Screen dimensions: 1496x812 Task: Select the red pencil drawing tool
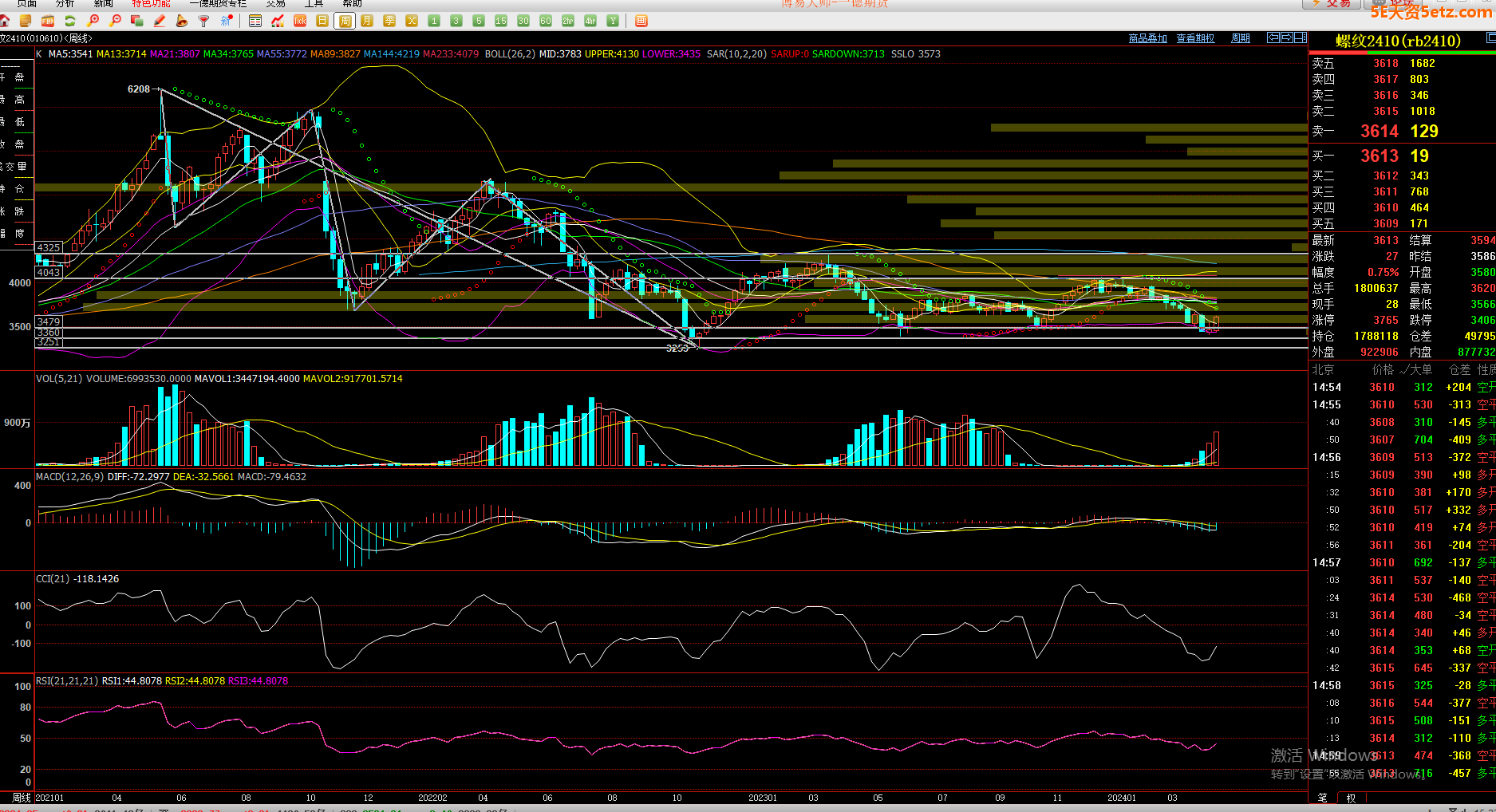160,21
